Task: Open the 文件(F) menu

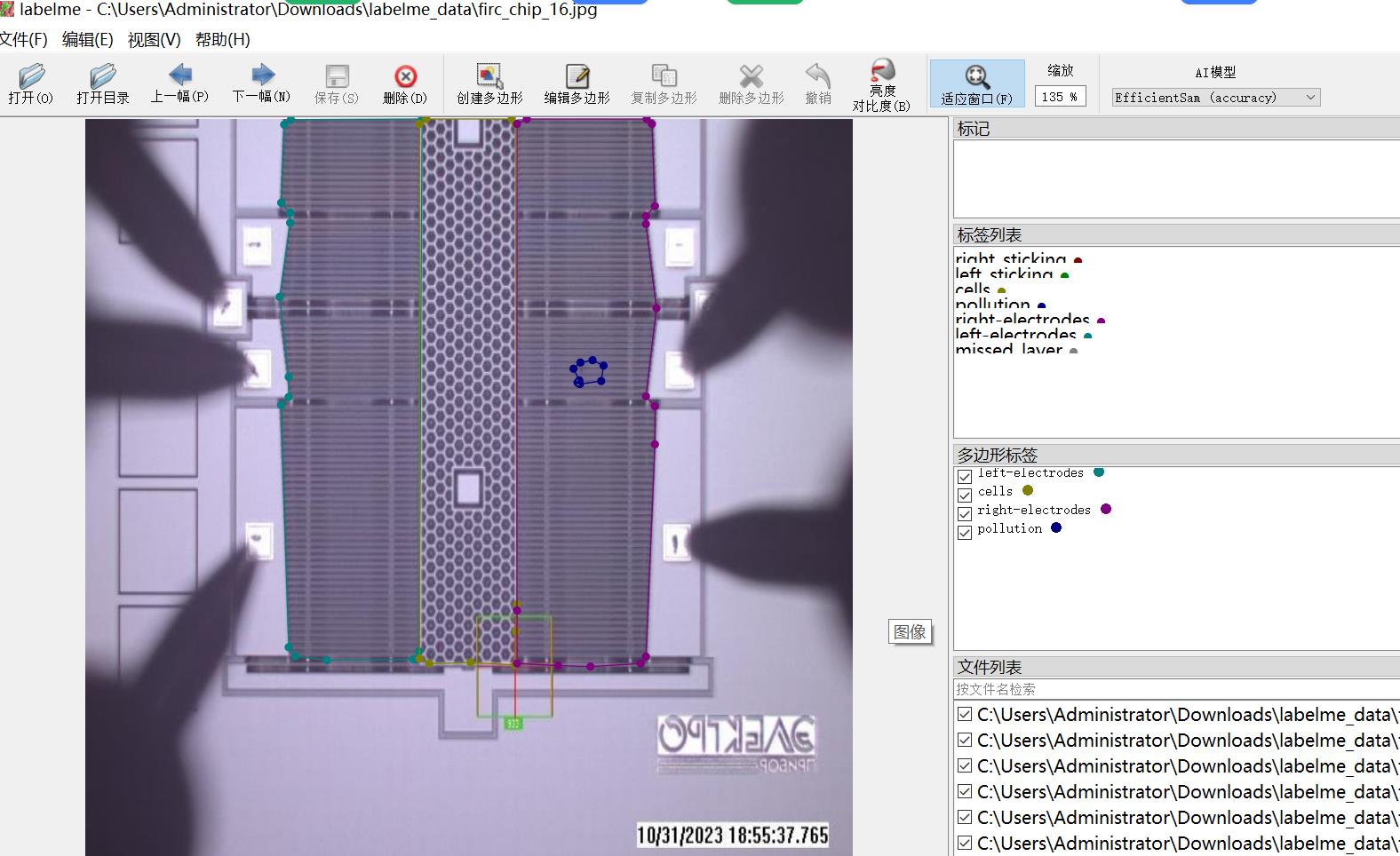Action: pos(24,40)
